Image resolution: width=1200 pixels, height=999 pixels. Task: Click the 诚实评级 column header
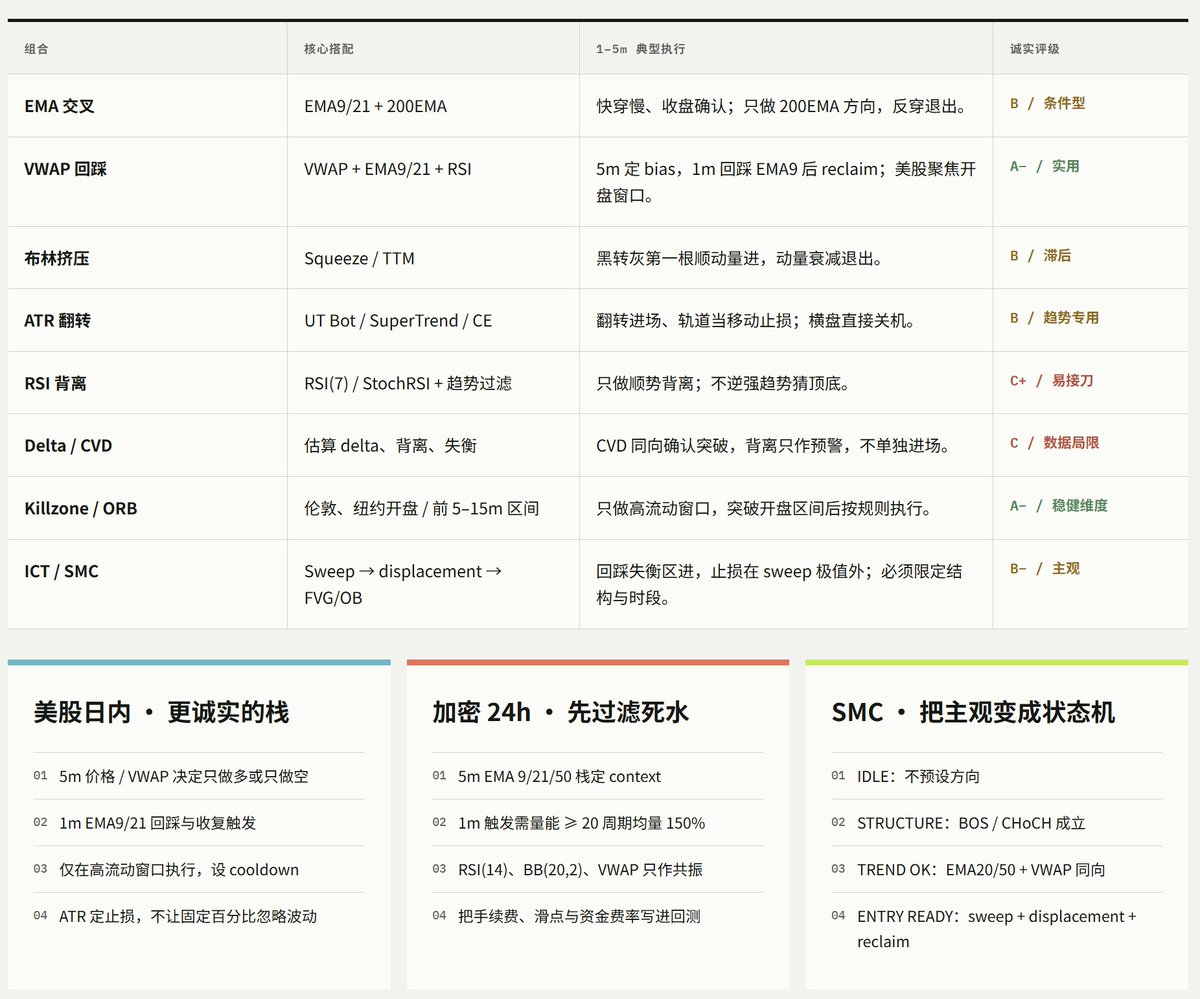(x=1034, y=49)
